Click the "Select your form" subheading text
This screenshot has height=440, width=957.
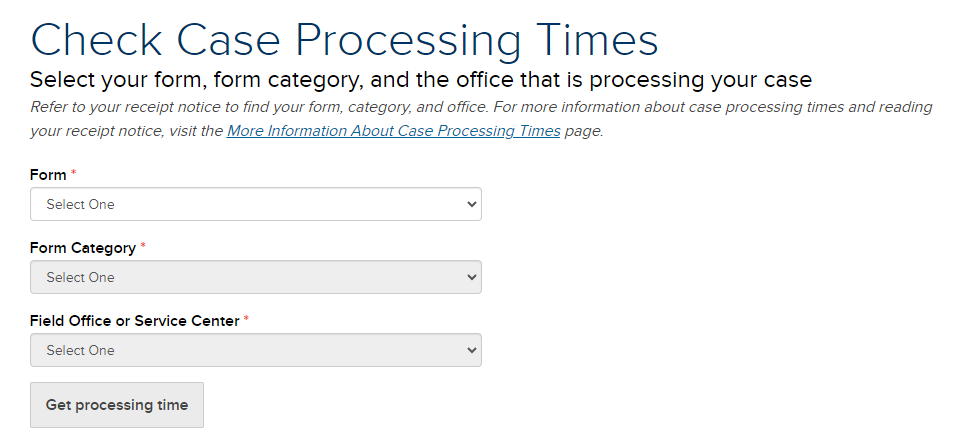pyautogui.click(x=420, y=79)
